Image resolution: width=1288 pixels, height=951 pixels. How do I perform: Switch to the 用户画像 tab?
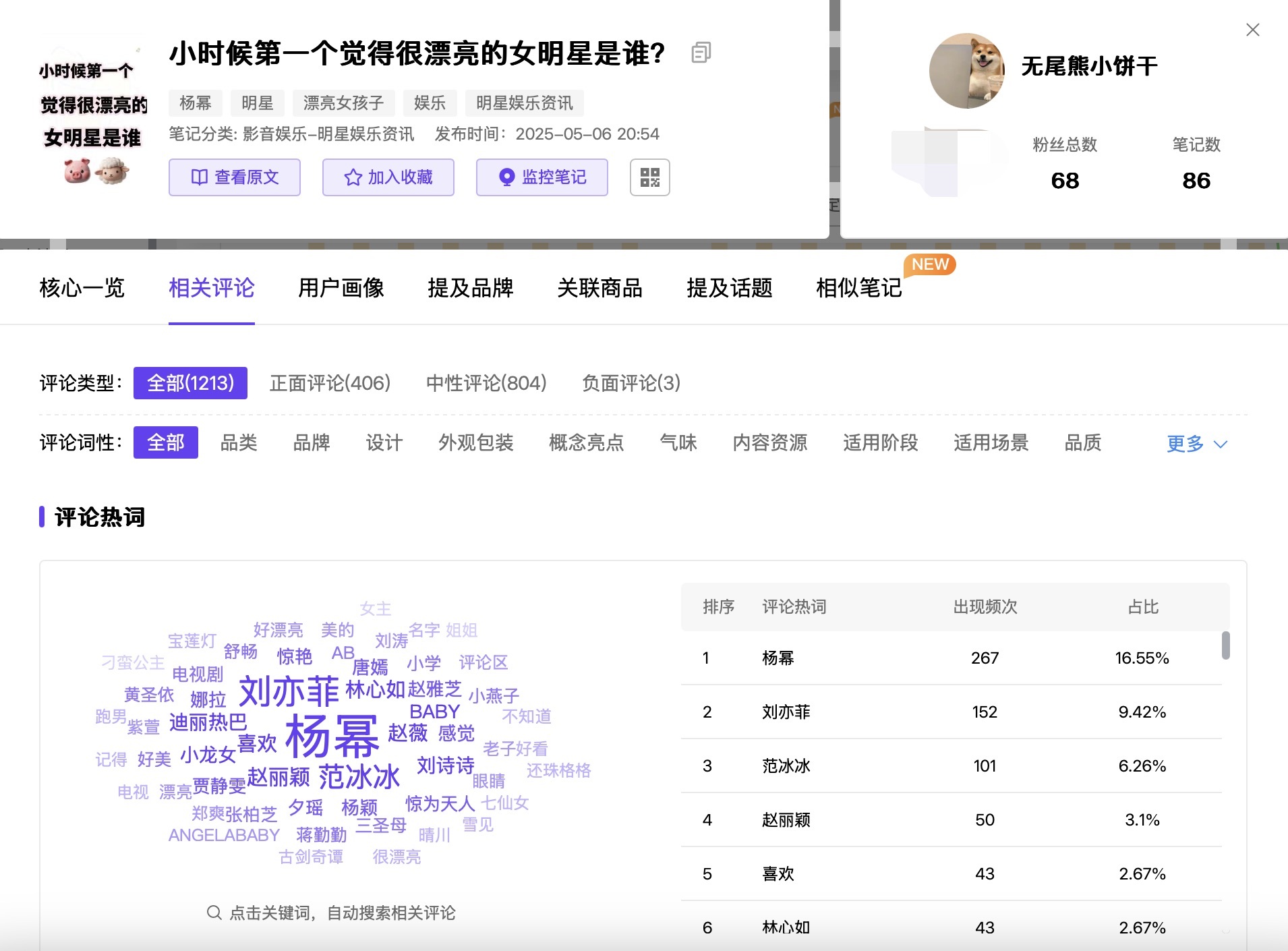pos(341,288)
